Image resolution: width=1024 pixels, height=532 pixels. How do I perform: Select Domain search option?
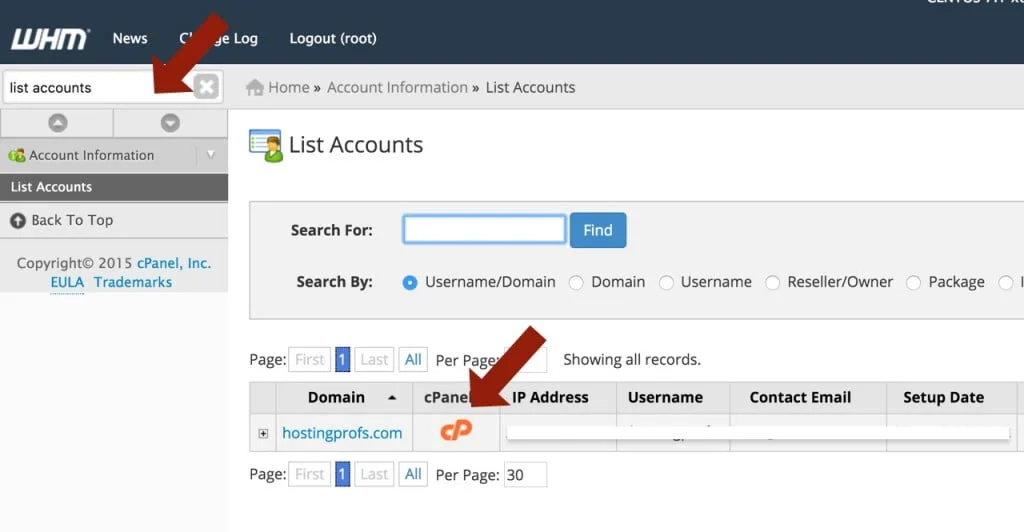click(x=576, y=283)
